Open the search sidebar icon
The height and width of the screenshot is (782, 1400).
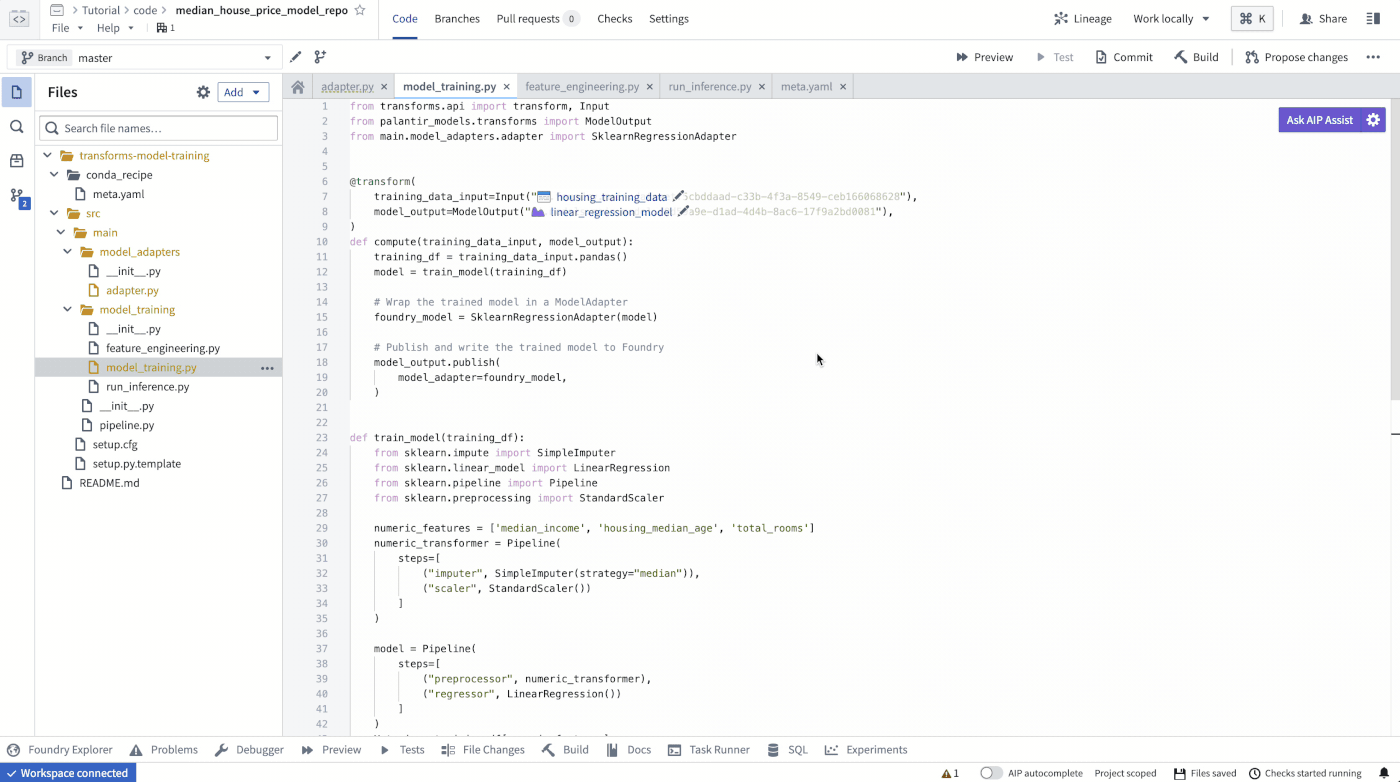[16, 127]
